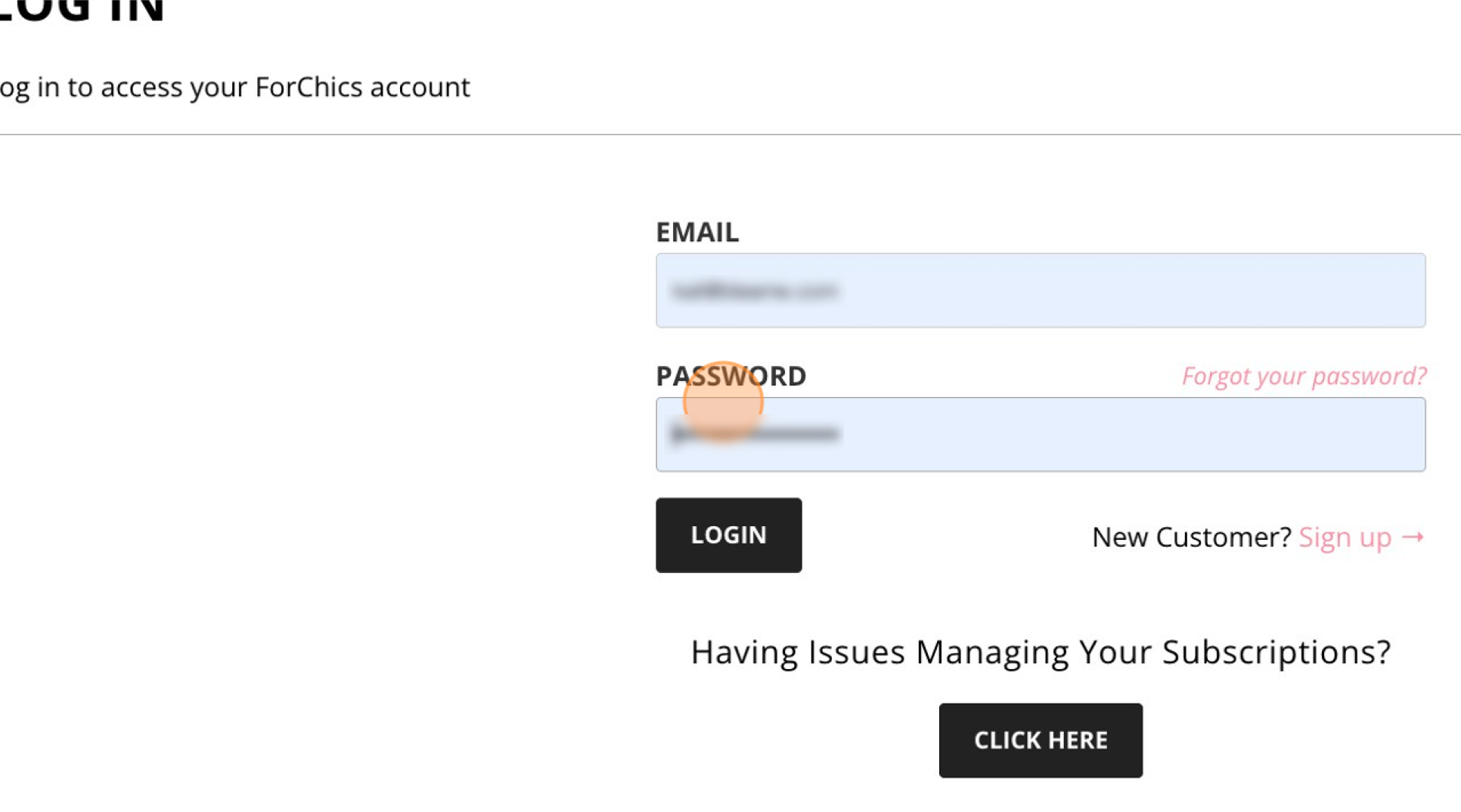
Task: Click the PASSWORD field label
Action: [x=730, y=376]
